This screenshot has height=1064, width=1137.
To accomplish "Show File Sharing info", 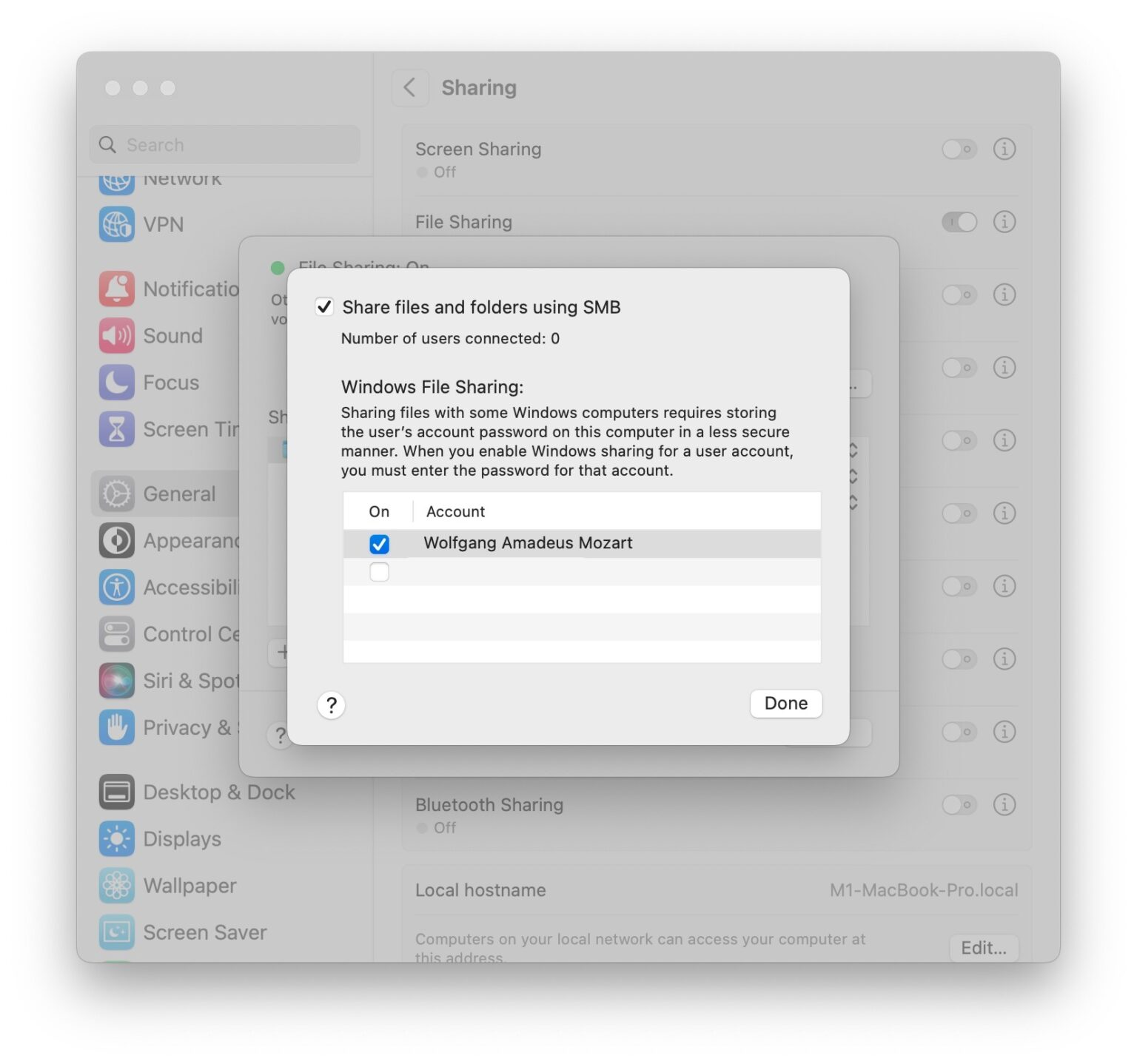I will click(x=1004, y=221).
